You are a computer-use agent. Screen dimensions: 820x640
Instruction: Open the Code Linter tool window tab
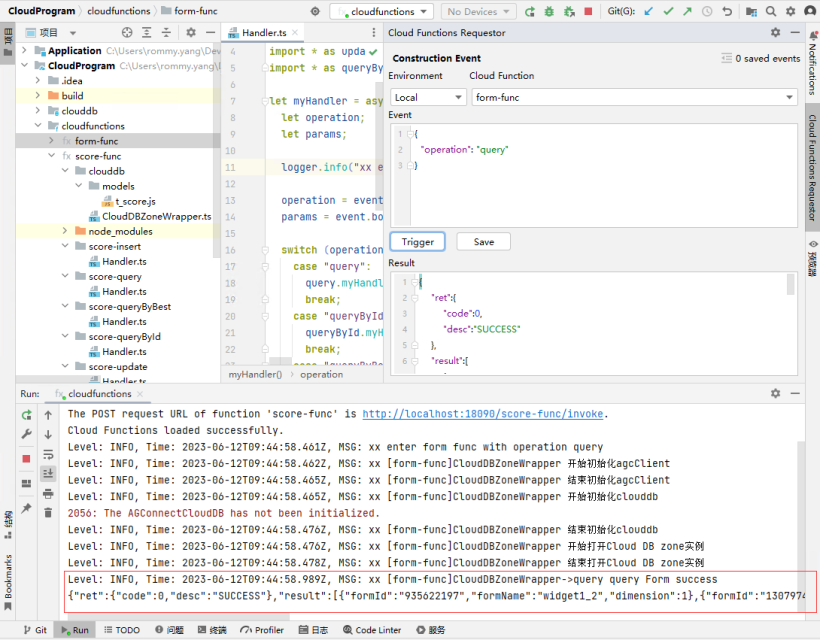point(372,630)
